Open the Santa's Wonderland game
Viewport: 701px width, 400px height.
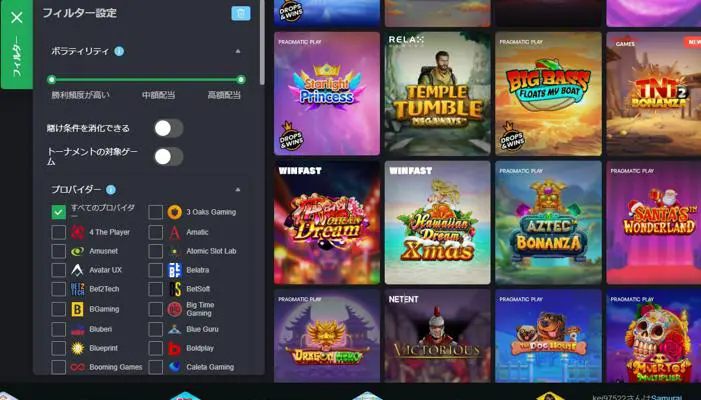654,223
